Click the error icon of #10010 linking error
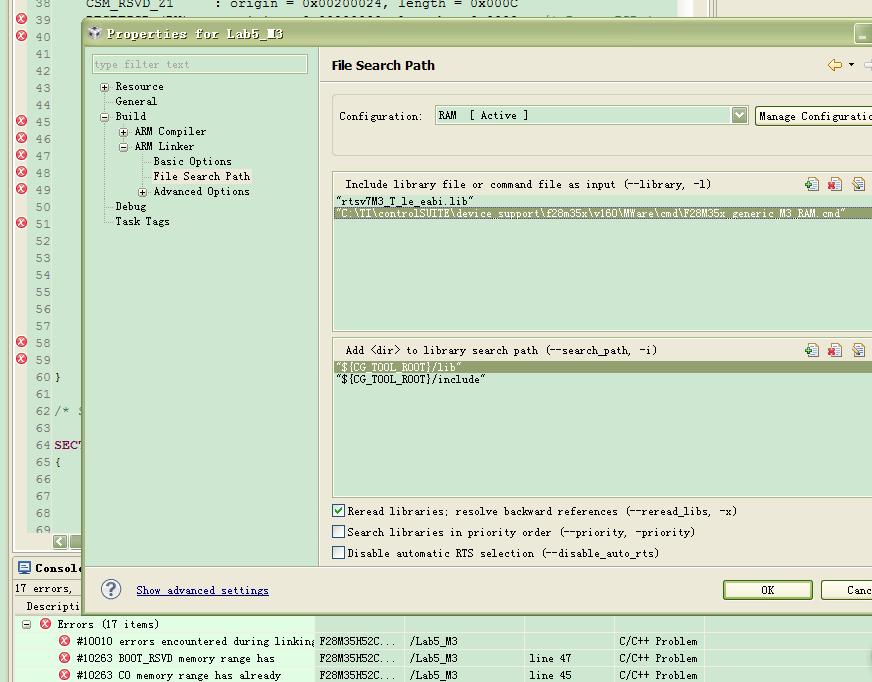 coord(65,641)
